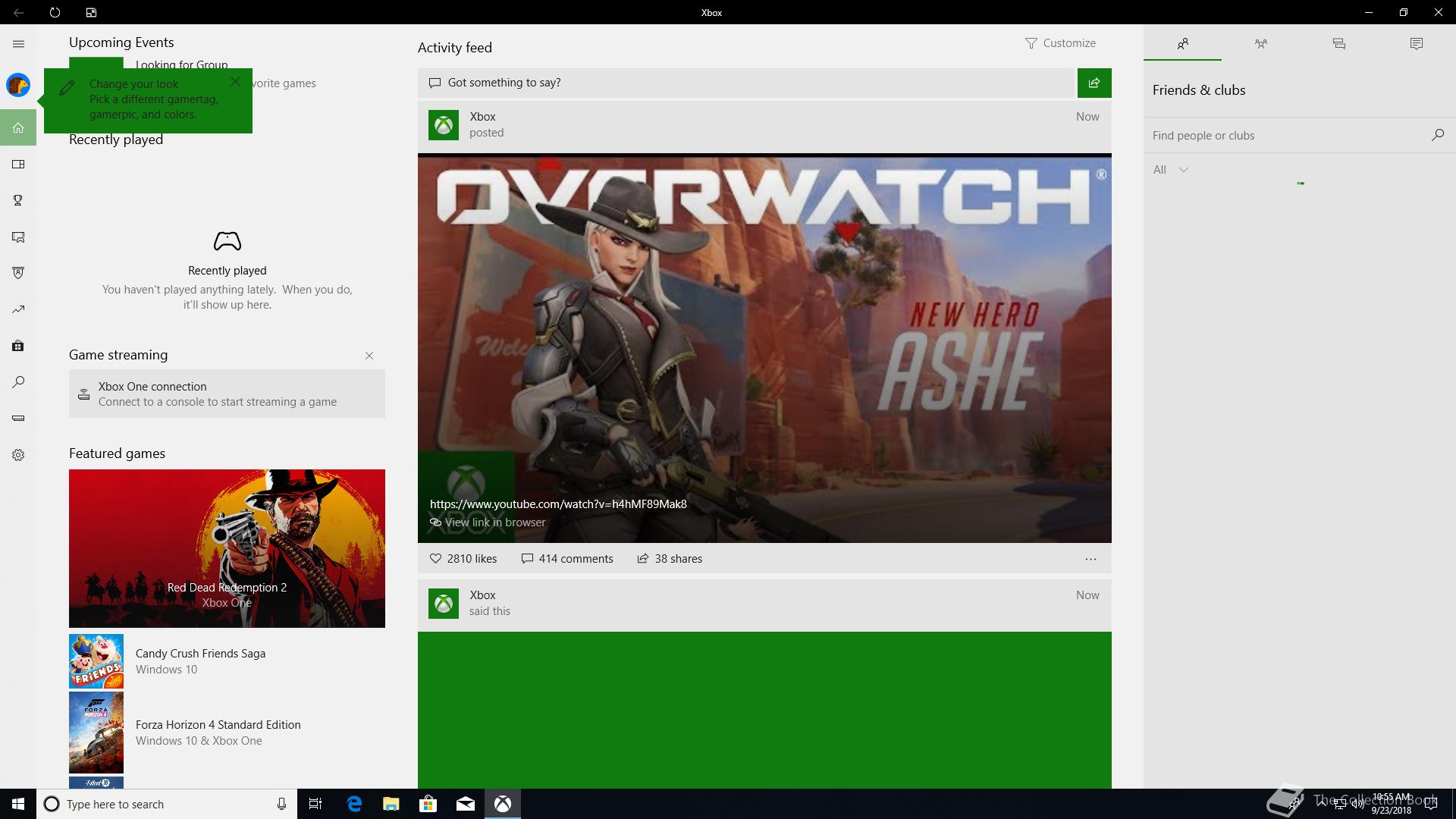Launch Microsoft Edge from taskbar
This screenshot has width=1456, height=819.
(354, 804)
